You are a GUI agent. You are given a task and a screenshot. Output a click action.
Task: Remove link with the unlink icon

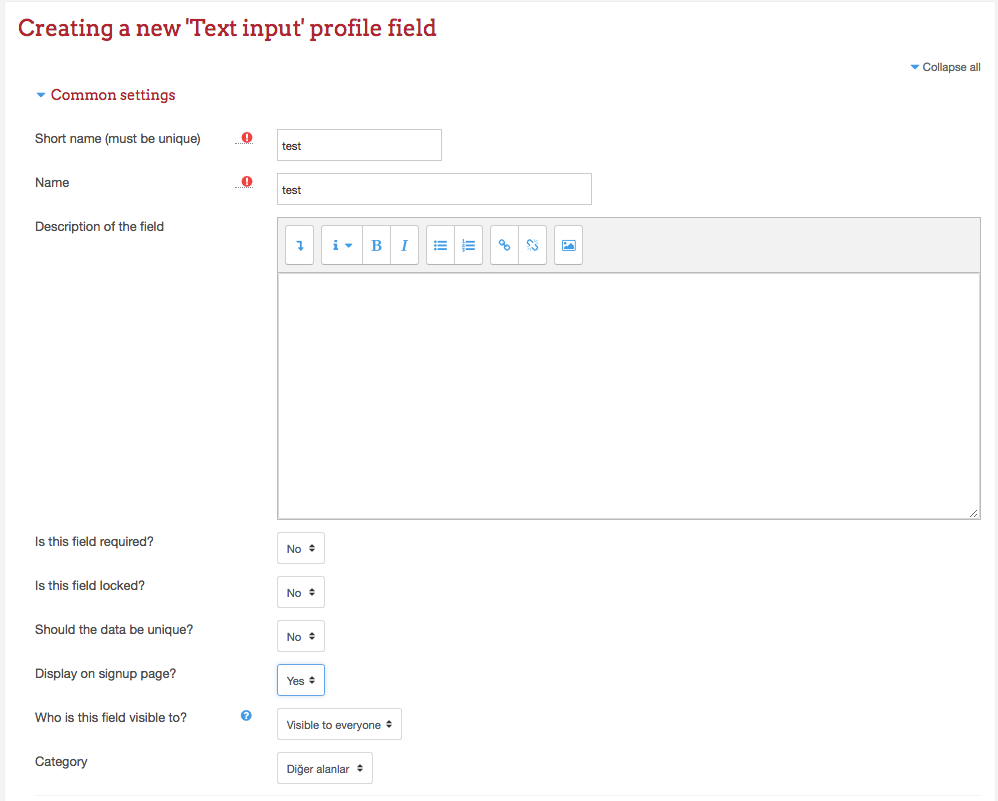click(533, 245)
